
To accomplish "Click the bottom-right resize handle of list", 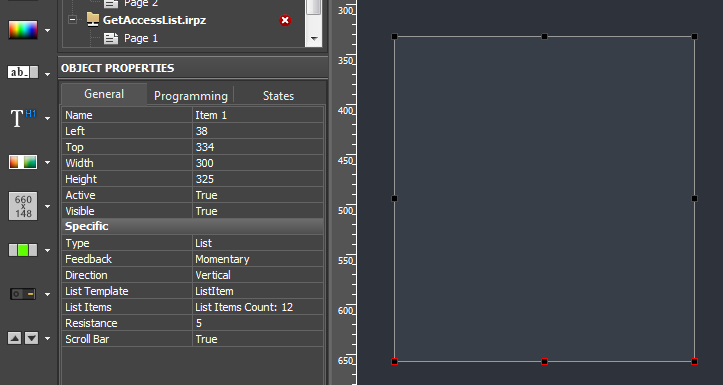I will tap(694, 361).
